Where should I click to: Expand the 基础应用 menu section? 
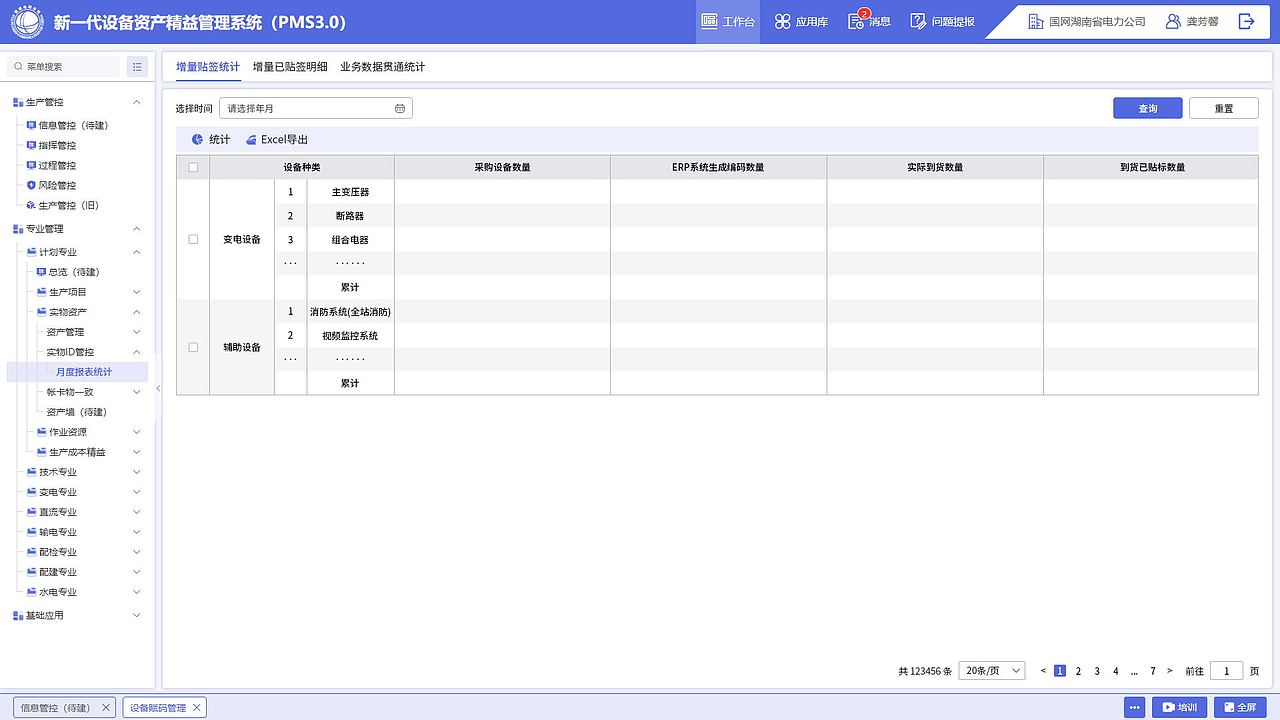pyautogui.click(x=137, y=615)
